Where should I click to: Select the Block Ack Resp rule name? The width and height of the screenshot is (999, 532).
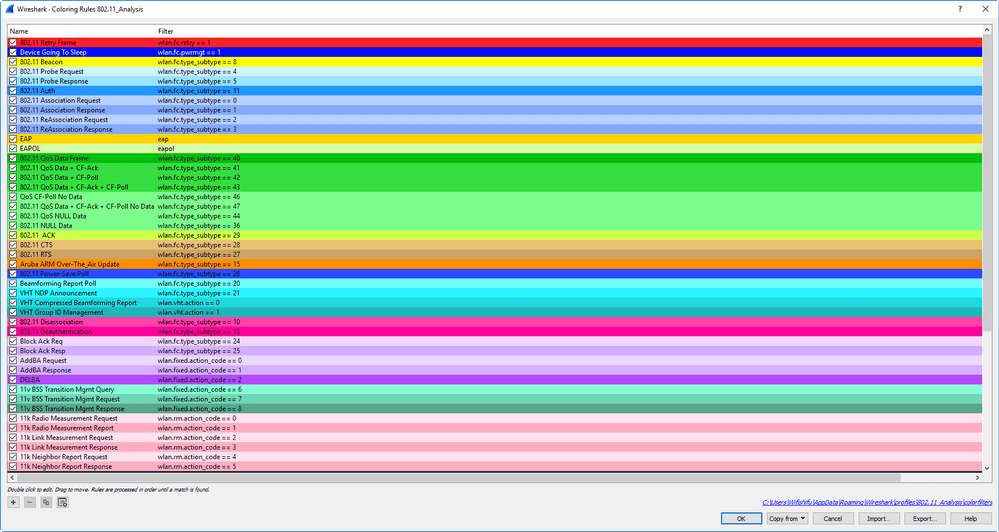[43, 351]
